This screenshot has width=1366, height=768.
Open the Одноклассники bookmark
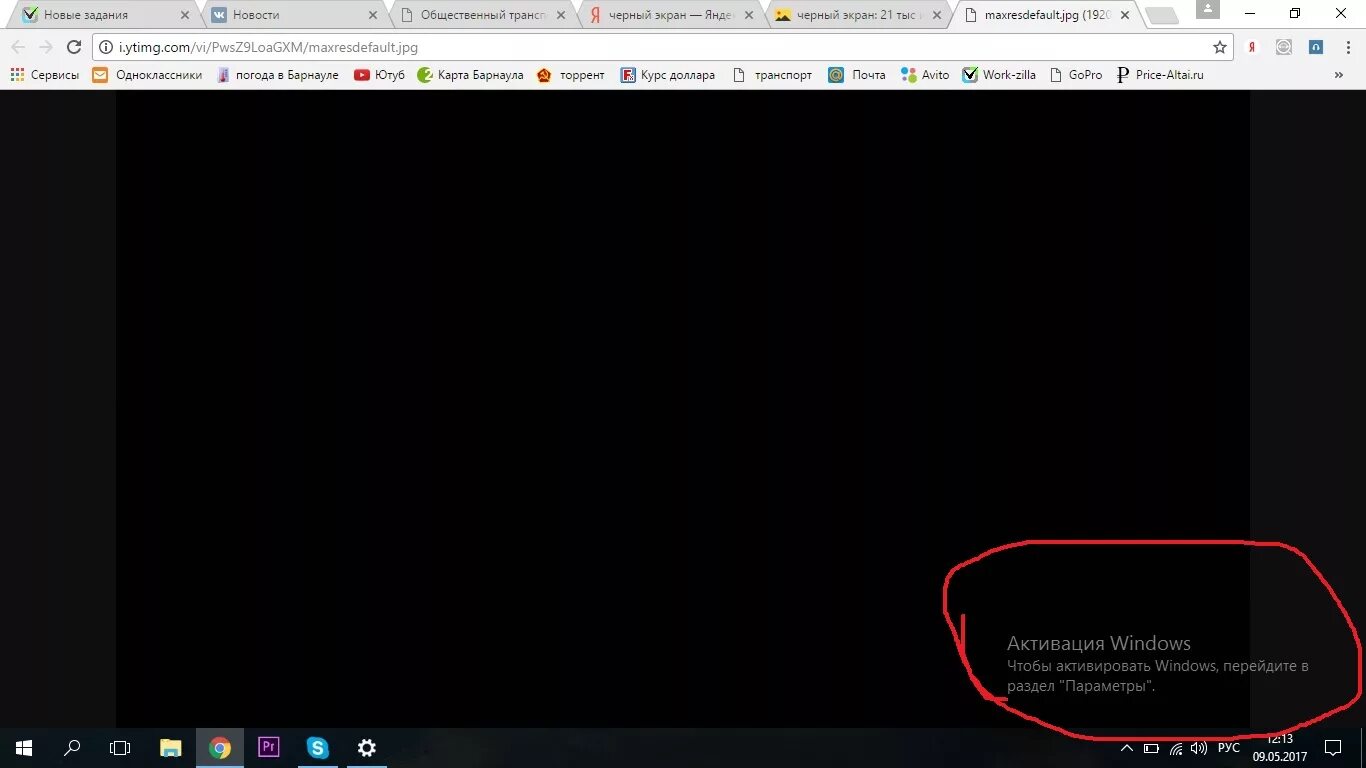tap(147, 75)
